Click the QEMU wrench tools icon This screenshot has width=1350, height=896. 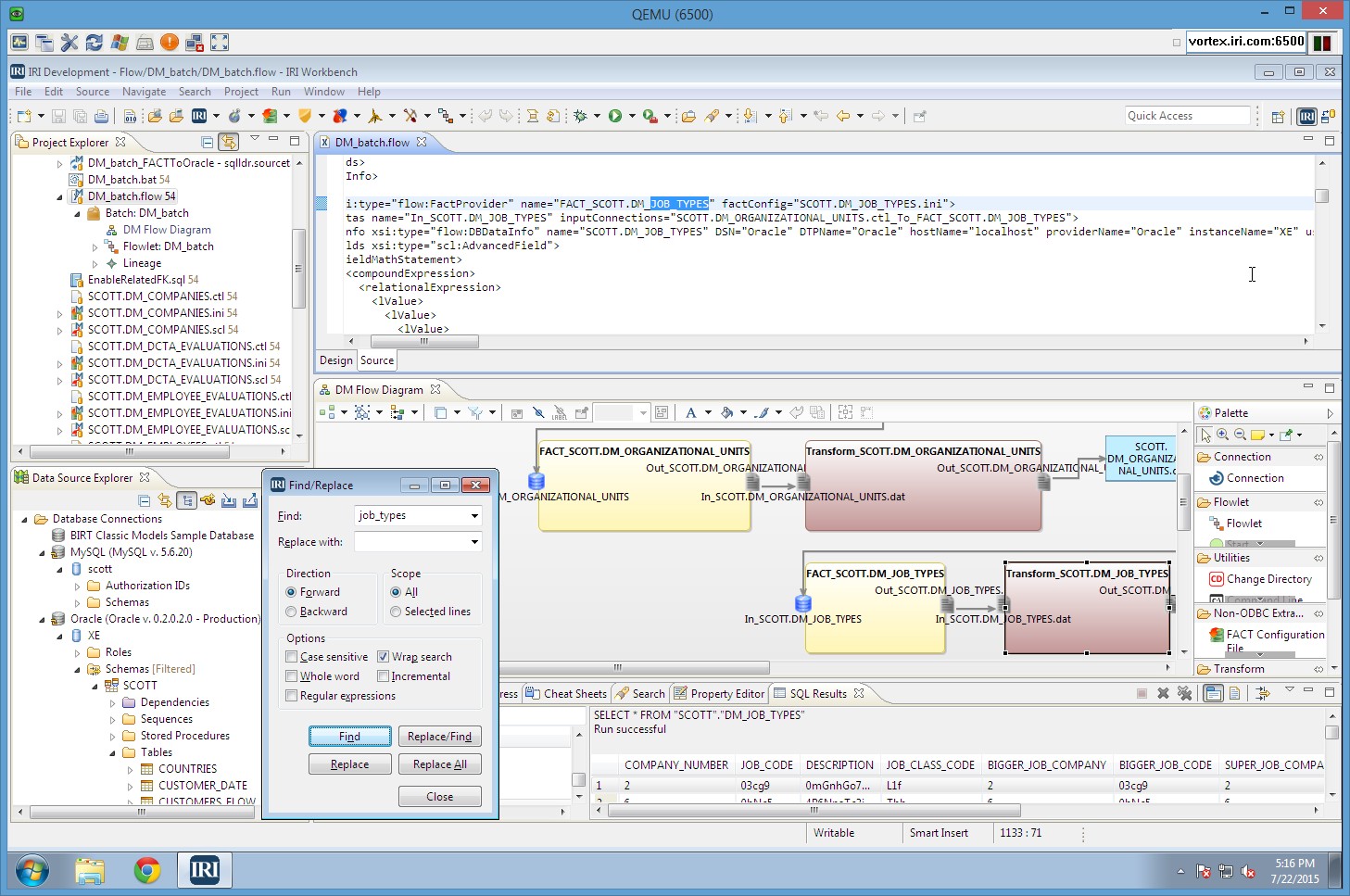[69, 43]
